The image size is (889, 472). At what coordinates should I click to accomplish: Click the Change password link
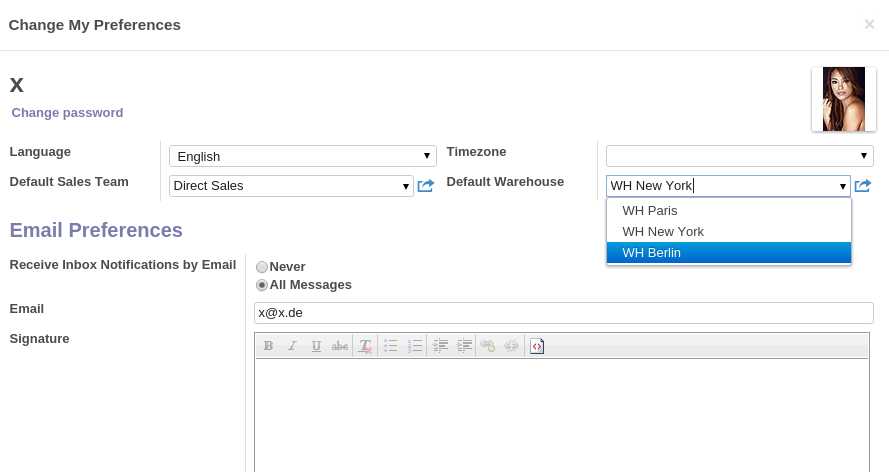(67, 113)
